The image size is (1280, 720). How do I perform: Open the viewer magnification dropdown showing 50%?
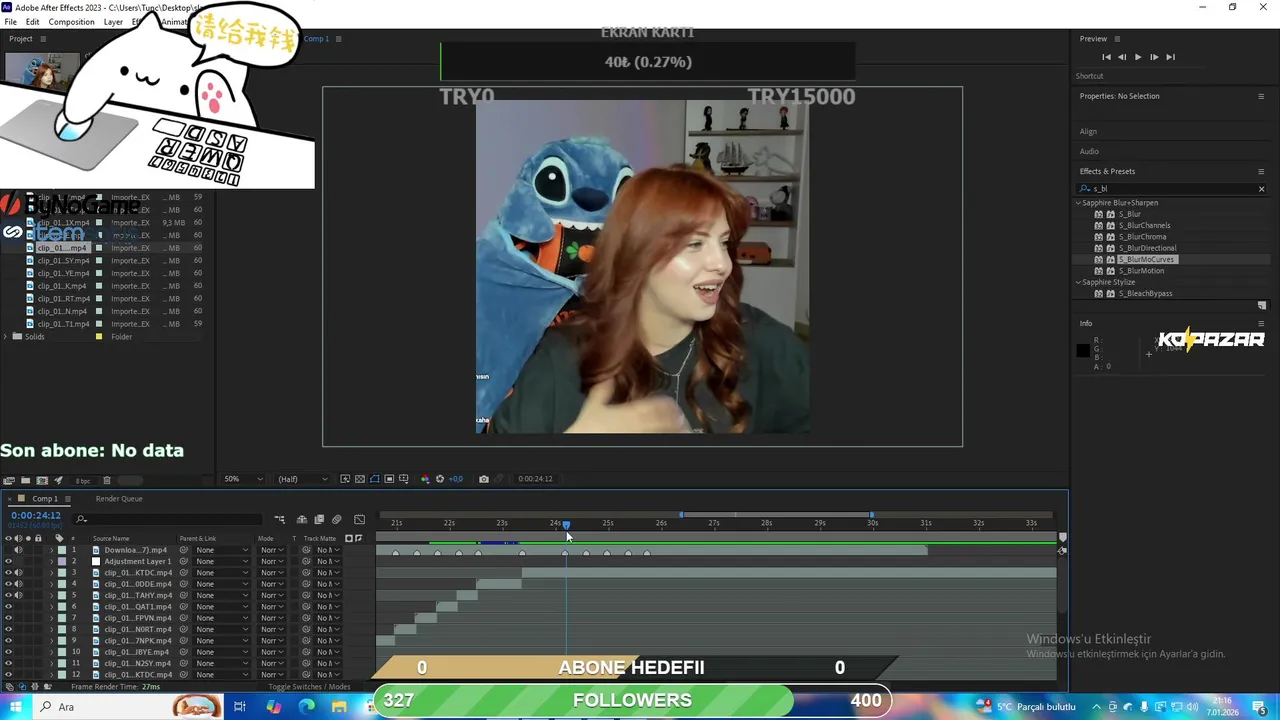244,479
